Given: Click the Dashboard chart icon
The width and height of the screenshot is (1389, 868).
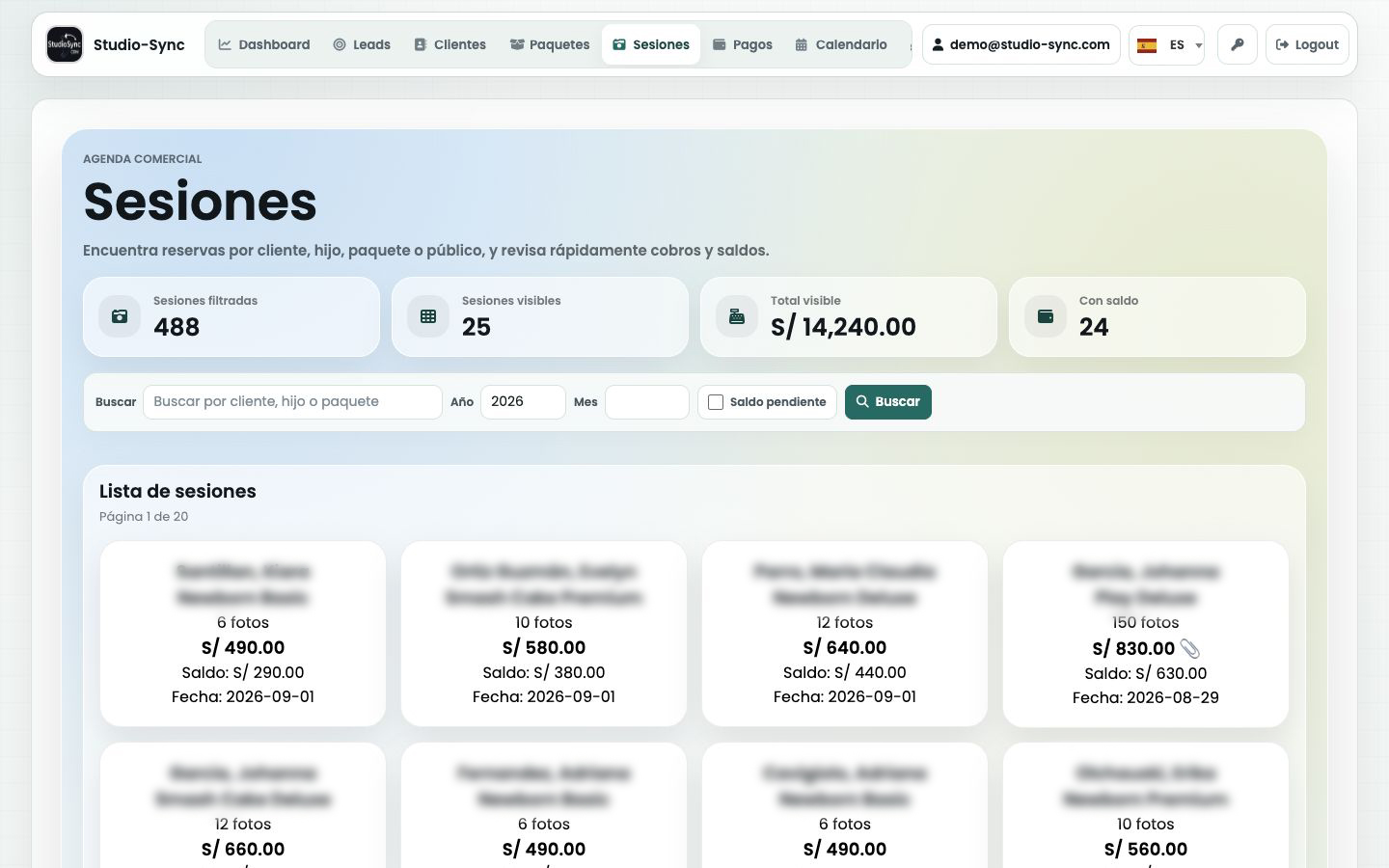Looking at the screenshot, I should tap(225, 44).
